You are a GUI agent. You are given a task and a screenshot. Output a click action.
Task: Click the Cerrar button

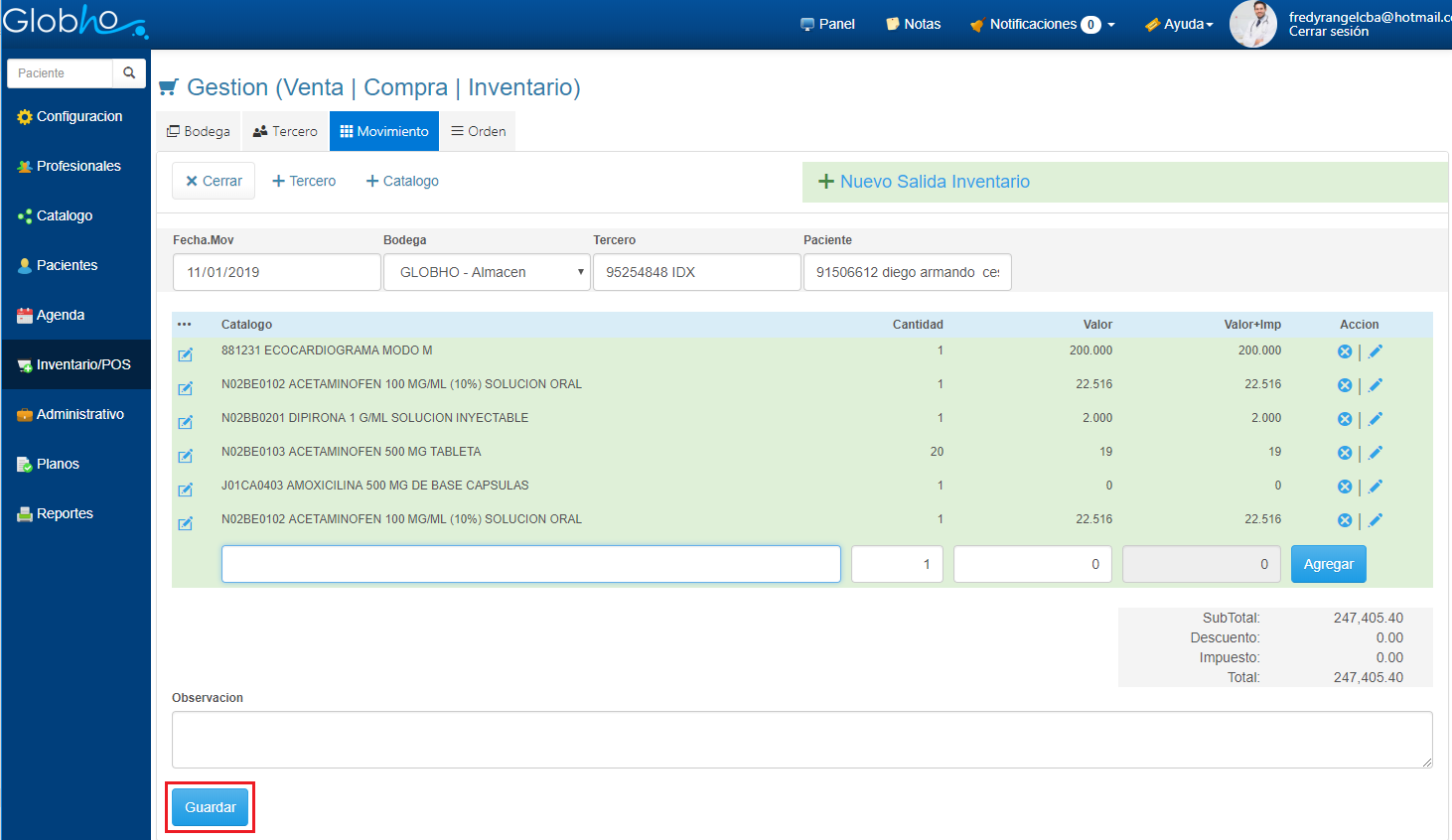[214, 181]
